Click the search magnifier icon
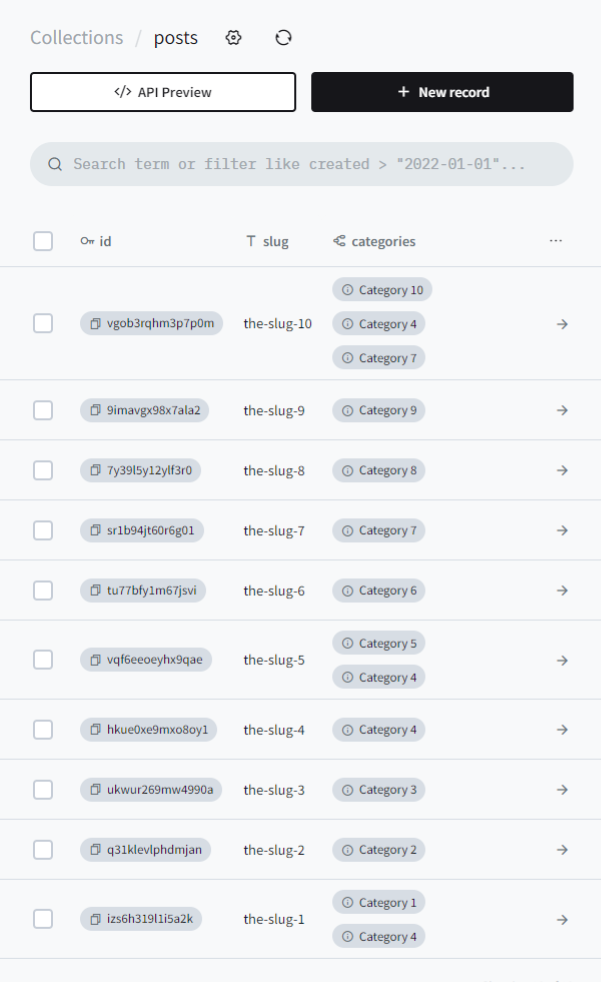The width and height of the screenshot is (601, 982). tap(55, 163)
